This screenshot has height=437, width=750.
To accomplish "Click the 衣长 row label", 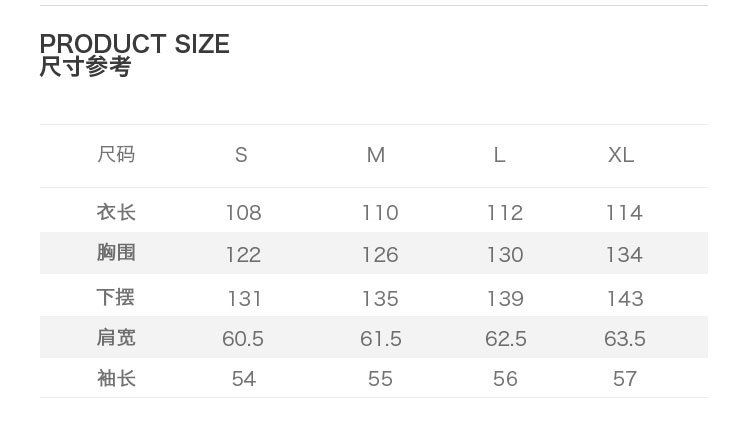I will pos(116,213).
